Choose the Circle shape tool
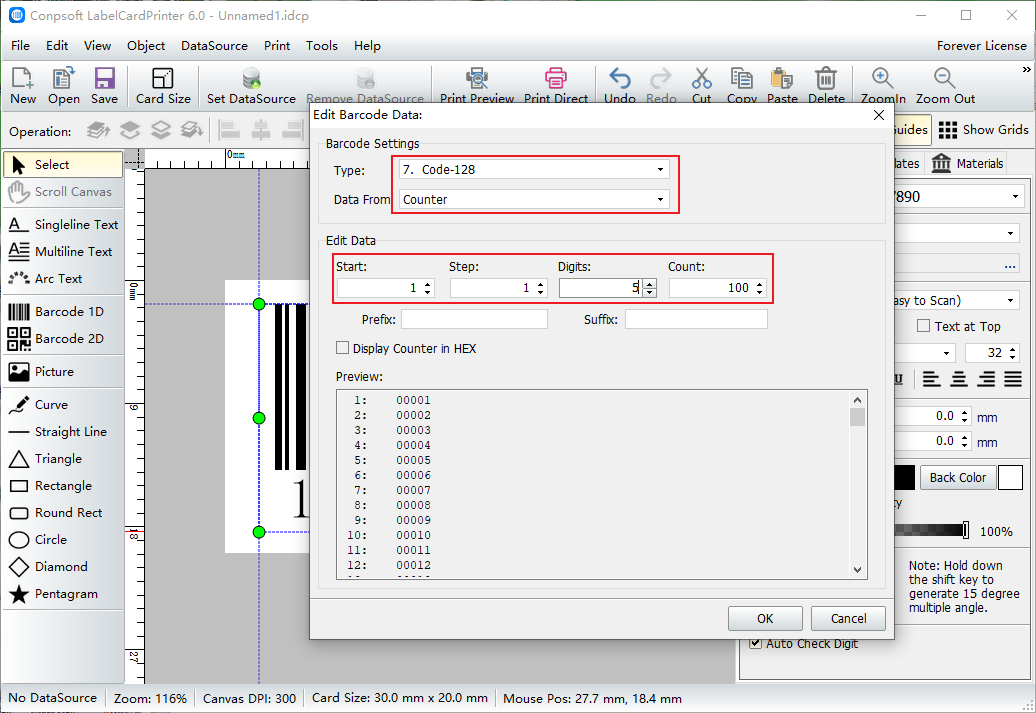The height and width of the screenshot is (713, 1036). (63, 540)
